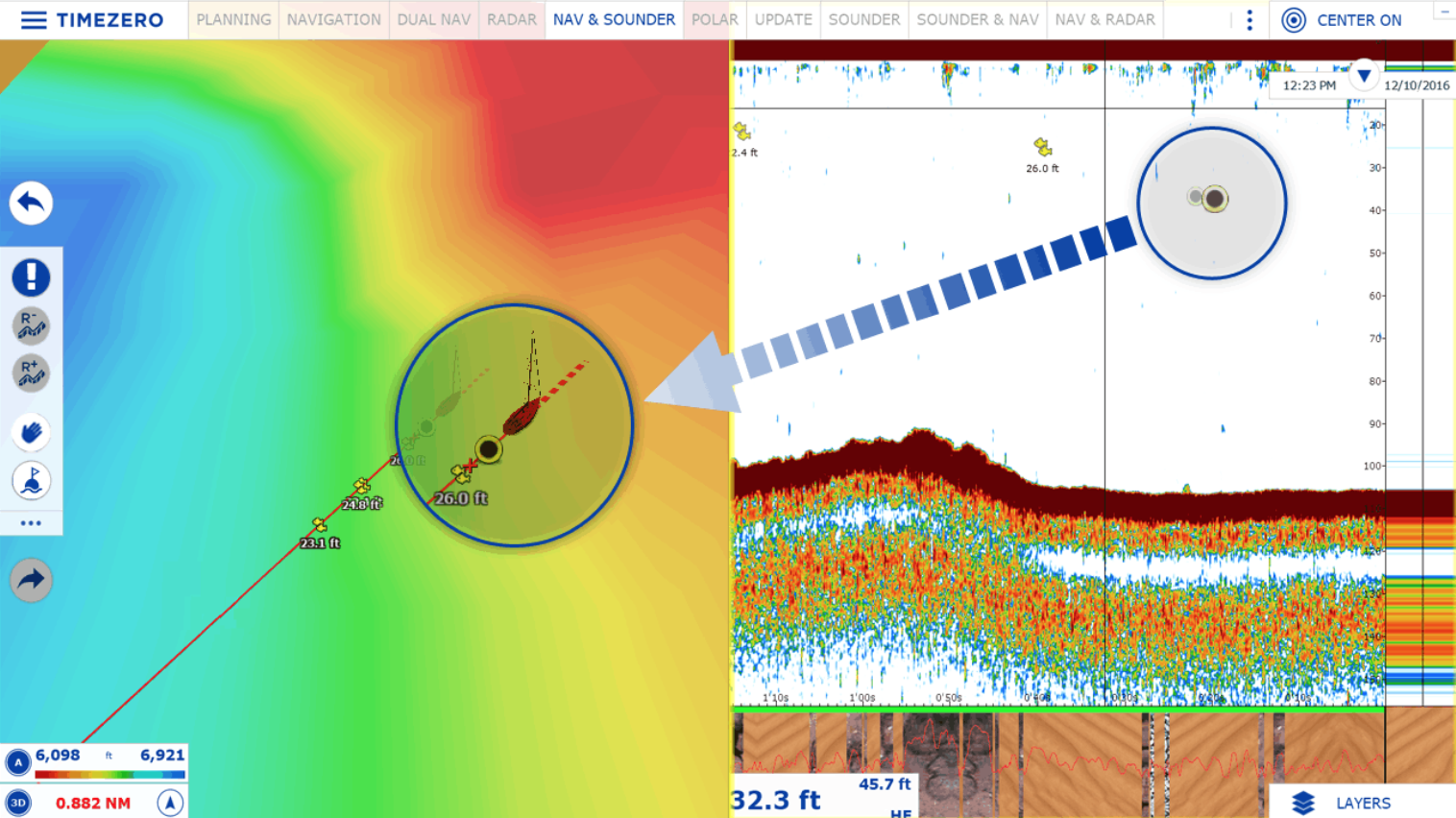Toggle auto depth shading 'A' button

pyautogui.click(x=17, y=763)
